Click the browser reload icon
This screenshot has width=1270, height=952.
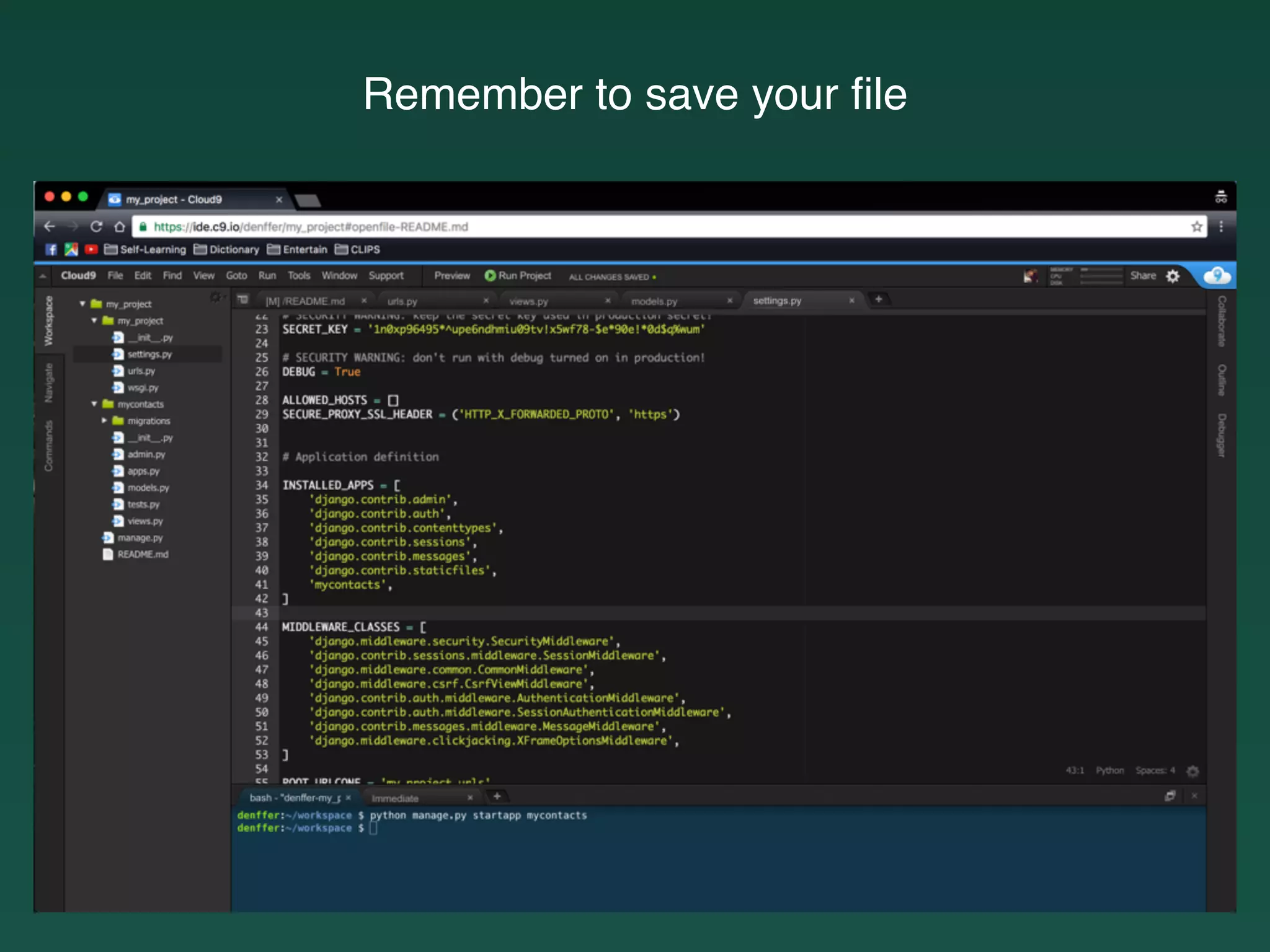pyautogui.click(x=96, y=227)
